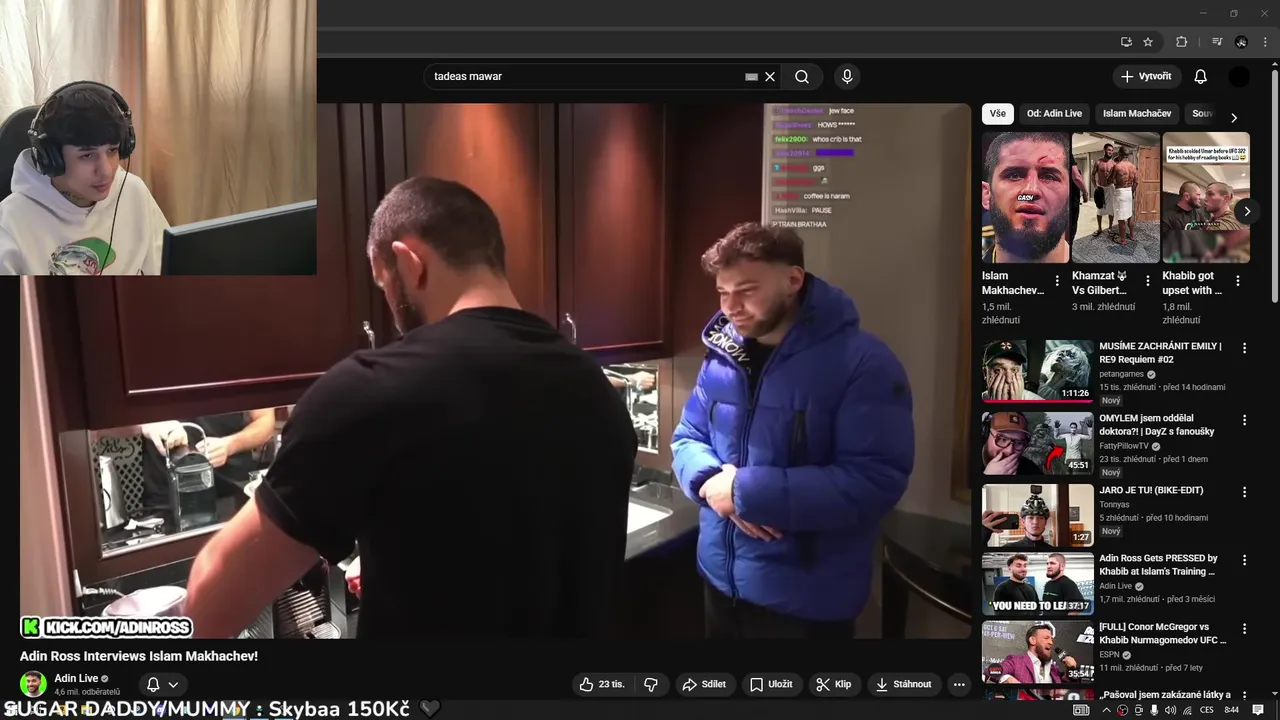The width and height of the screenshot is (1280, 720).
Task: Save the video with Uložit
Action: pyautogui.click(x=771, y=684)
